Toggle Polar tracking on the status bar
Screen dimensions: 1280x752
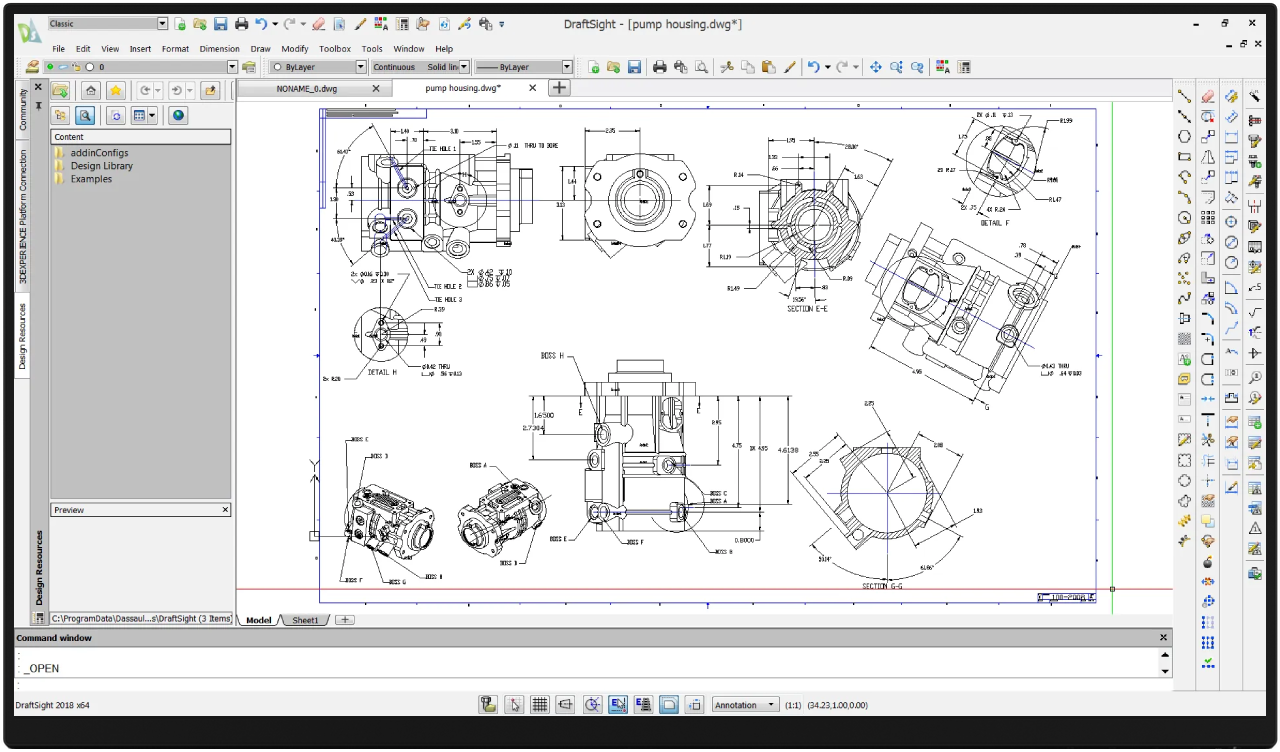point(592,704)
